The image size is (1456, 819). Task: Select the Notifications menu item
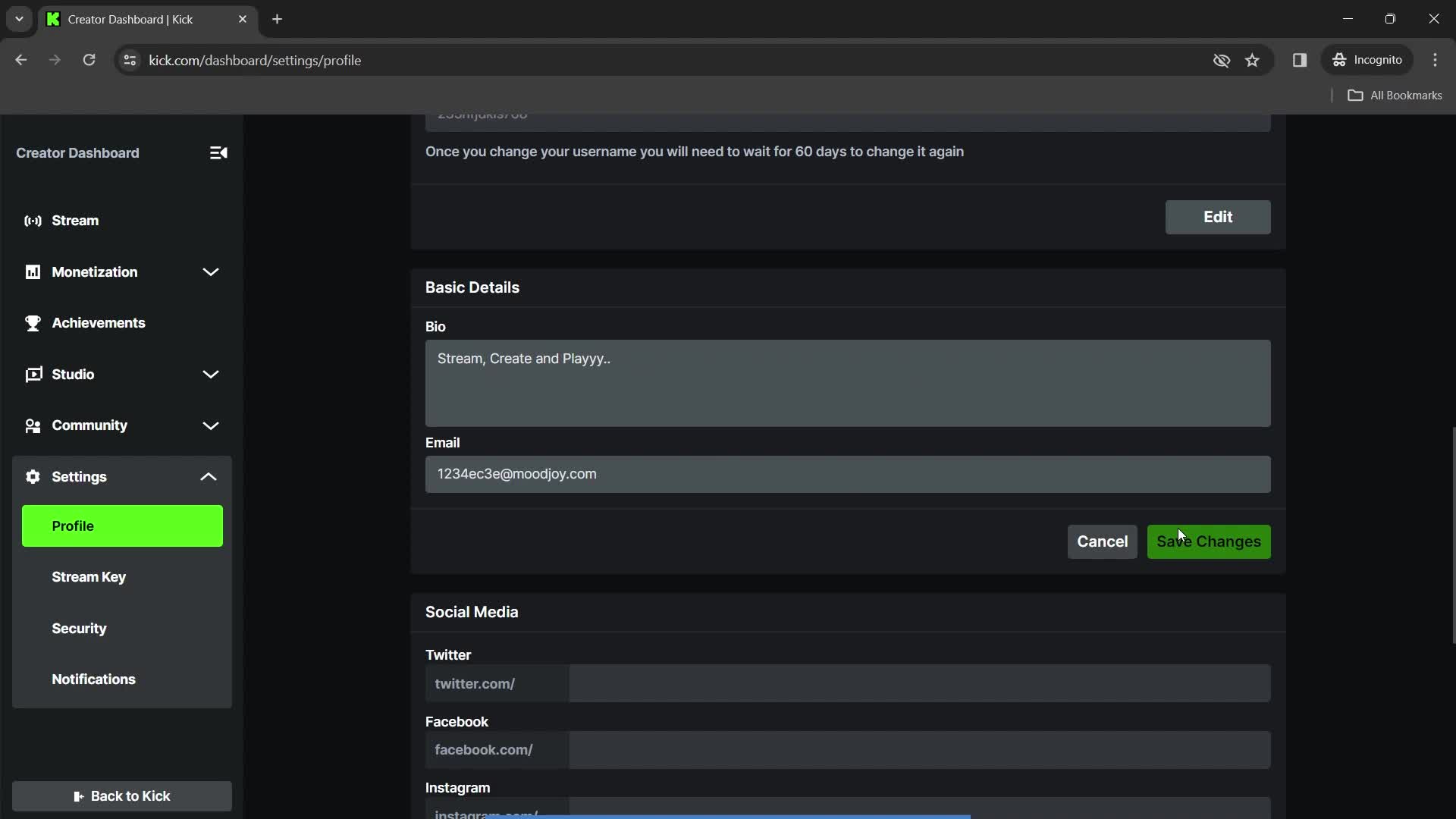(x=94, y=678)
